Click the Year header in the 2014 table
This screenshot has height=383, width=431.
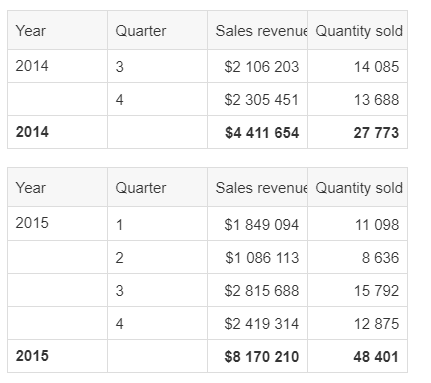click(x=57, y=30)
